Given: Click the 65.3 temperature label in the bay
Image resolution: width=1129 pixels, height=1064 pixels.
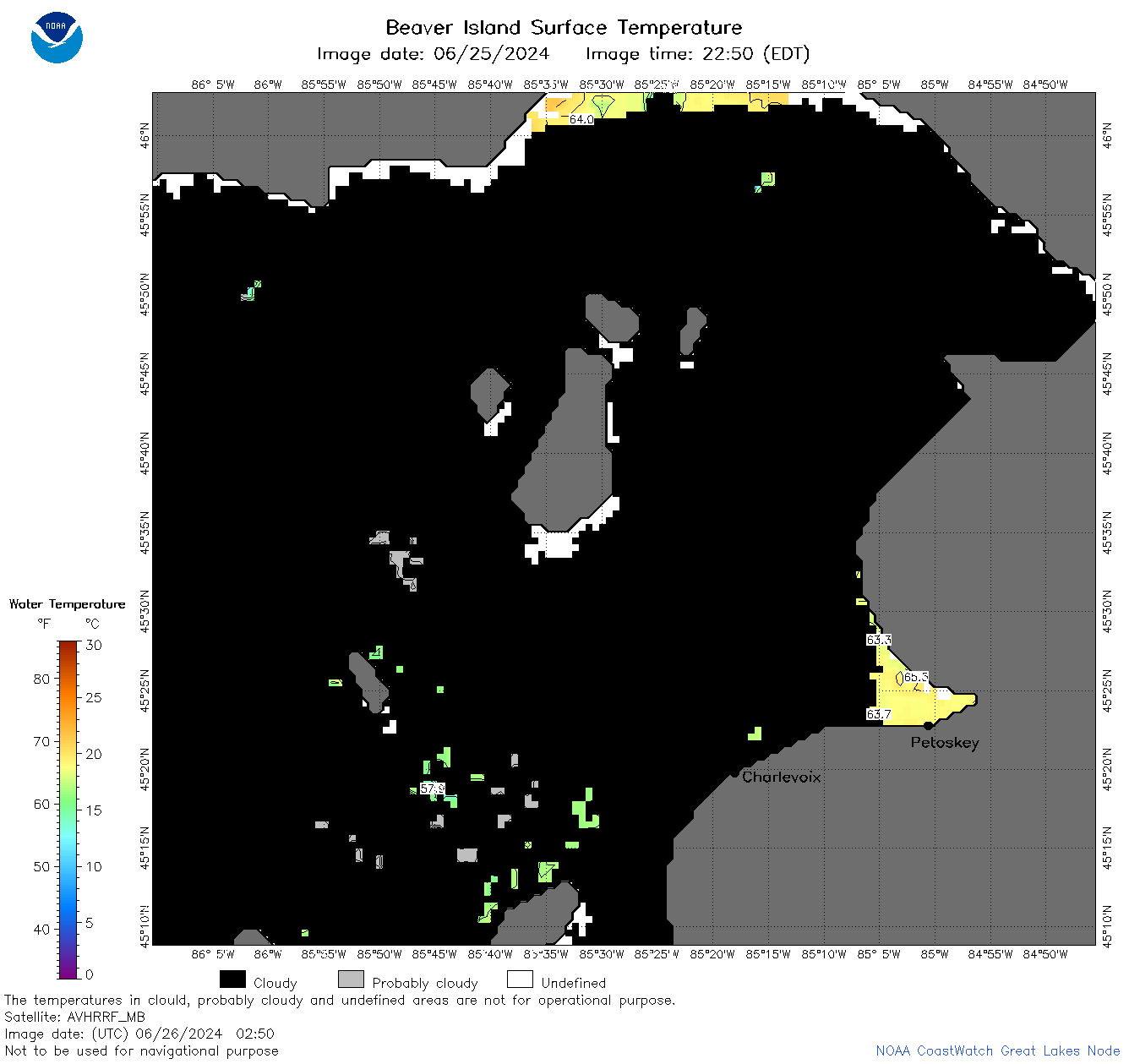Looking at the screenshot, I should point(916,677).
